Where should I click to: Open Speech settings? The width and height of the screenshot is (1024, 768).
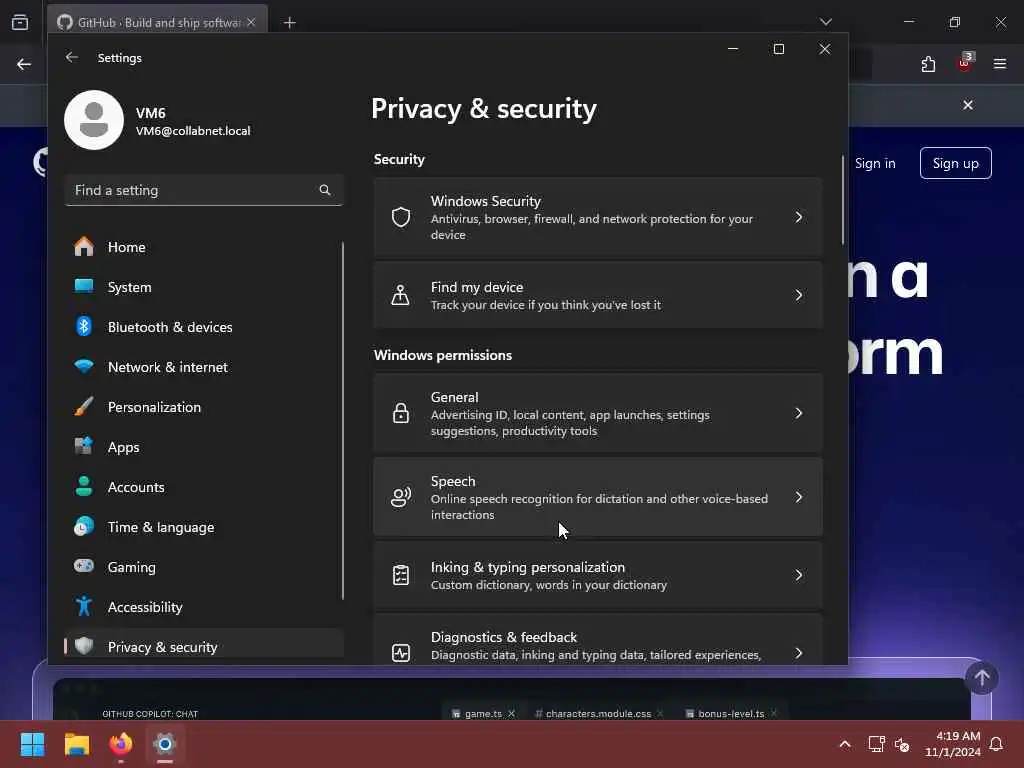pos(598,497)
